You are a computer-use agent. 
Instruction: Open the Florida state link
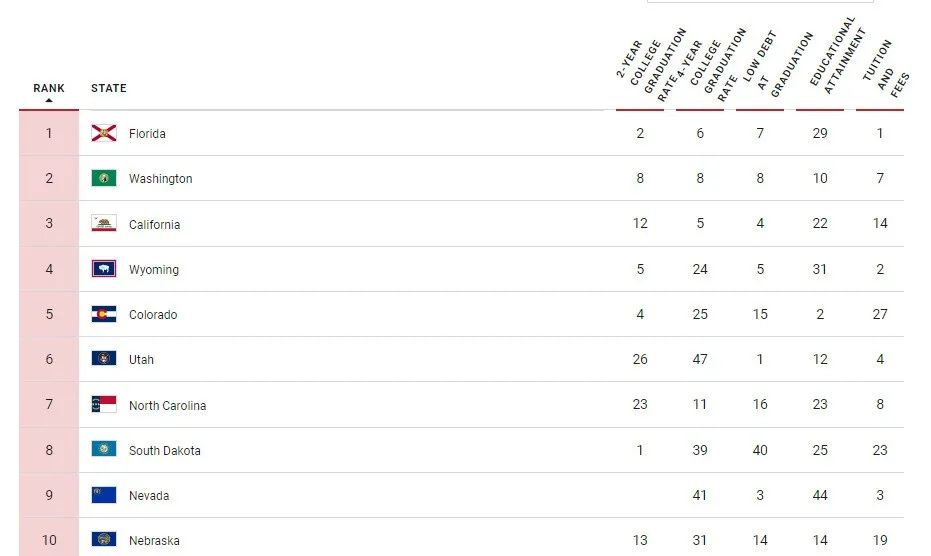(x=147, y=134)
